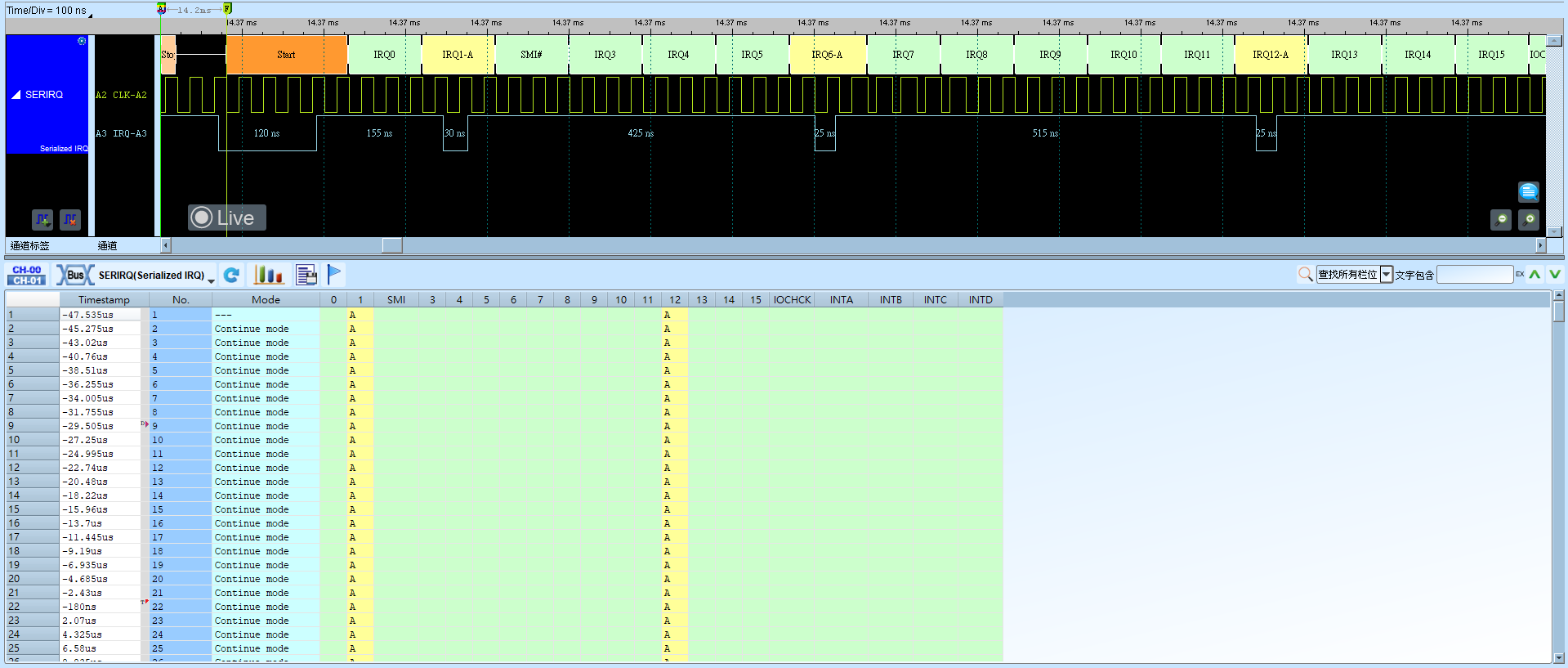Screen dimensions: 1568x668
Task: Click cursor A timeline marker
Action: click(161, 9)
